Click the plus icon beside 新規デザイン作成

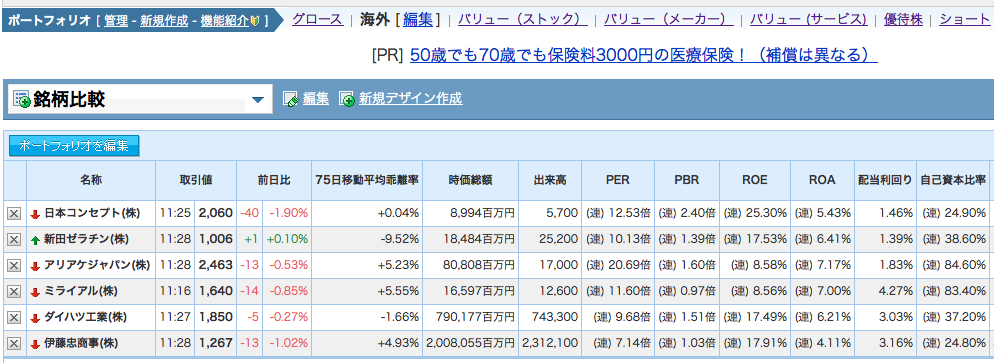click(347, 99)
